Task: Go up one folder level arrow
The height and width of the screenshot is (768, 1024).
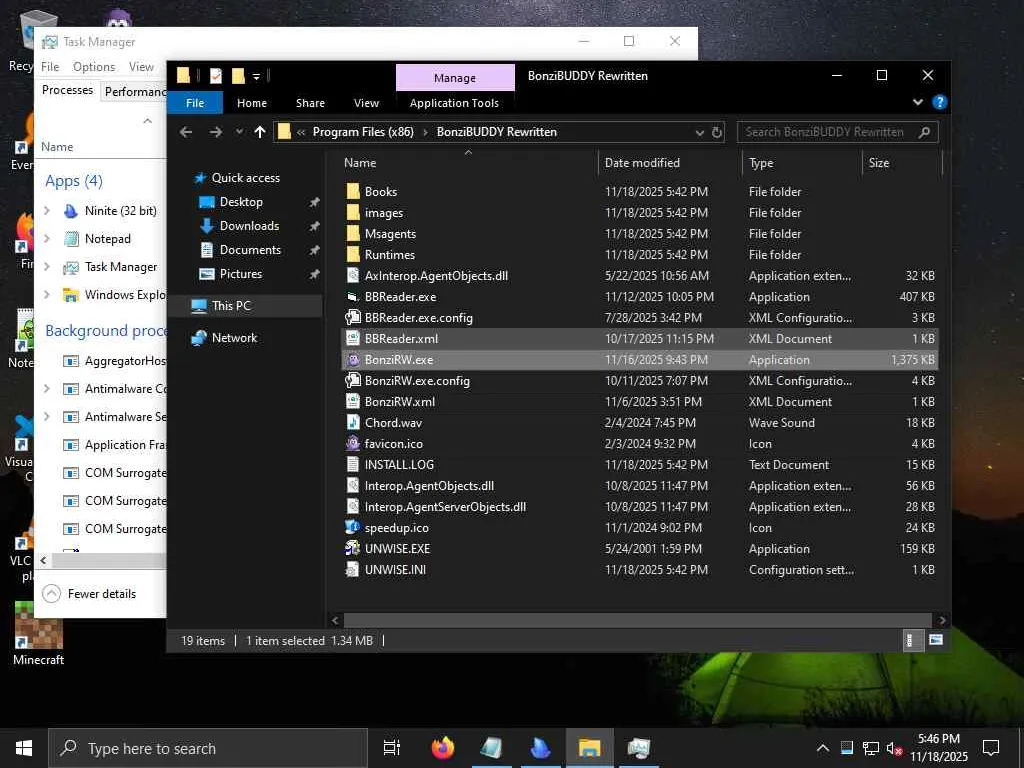Action: [x=260, y=132]
